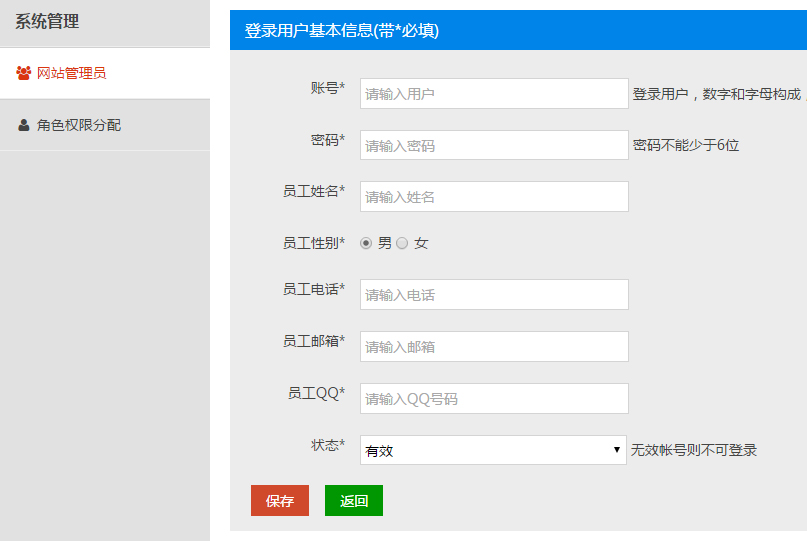Select the 男 gender radio button
This screenshot has width=807, height=541.
[x=366, y=243]
